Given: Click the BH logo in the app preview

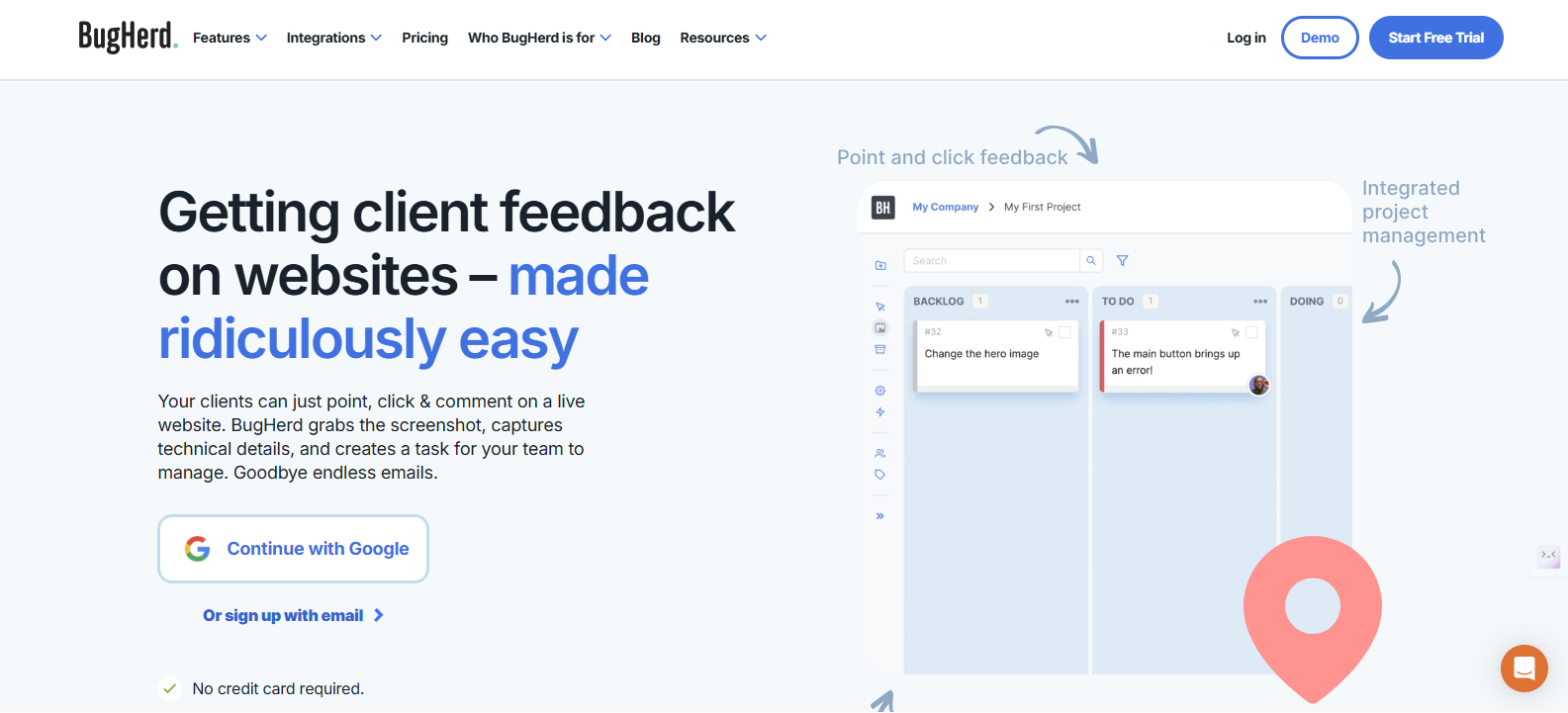Looking at the screenshot, I should (x=882, y=207).
